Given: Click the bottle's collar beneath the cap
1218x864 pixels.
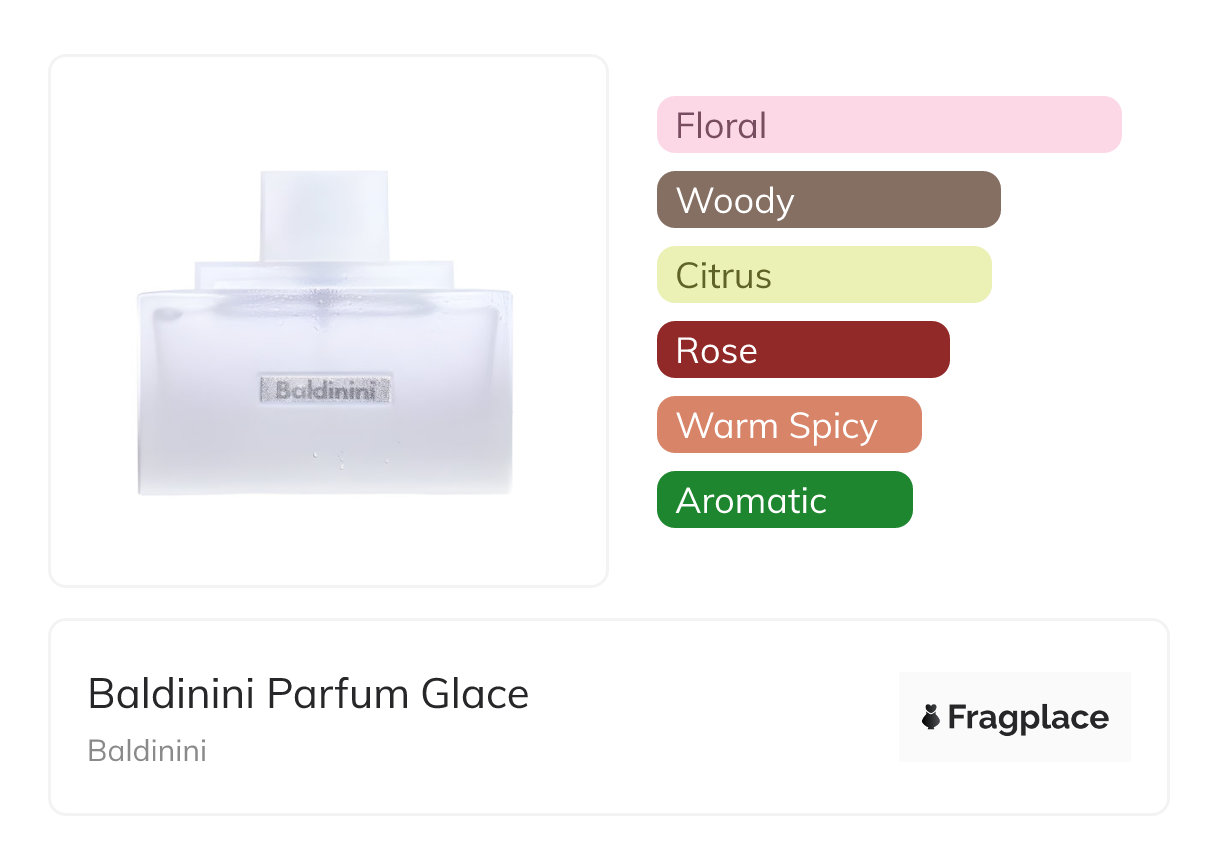Looking at the screenshot, I should click(x=324, y=274).
